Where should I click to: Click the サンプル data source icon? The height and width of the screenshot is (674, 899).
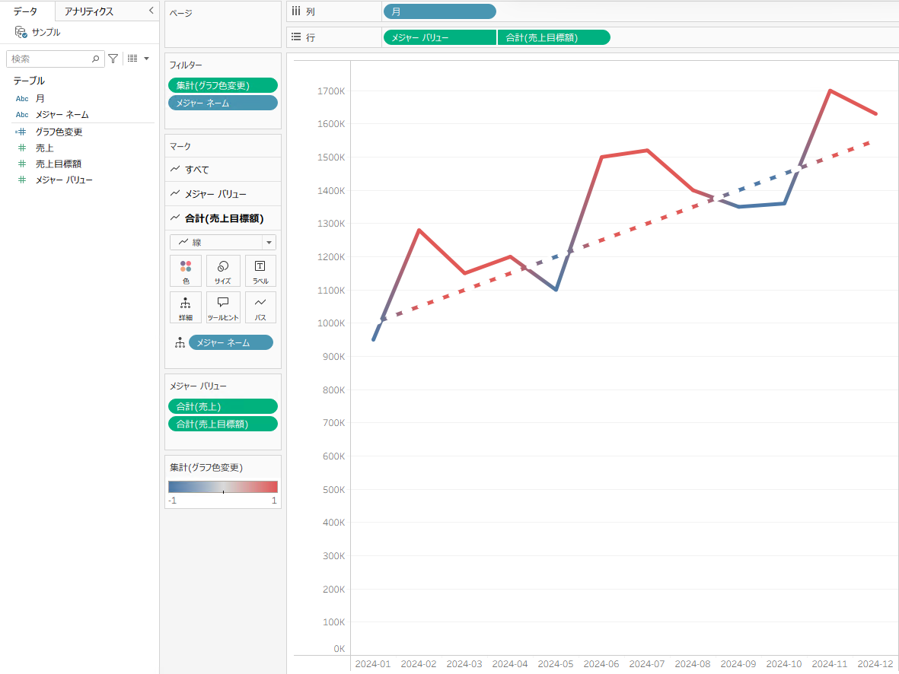pyautogui.click(x=20, y=32)
